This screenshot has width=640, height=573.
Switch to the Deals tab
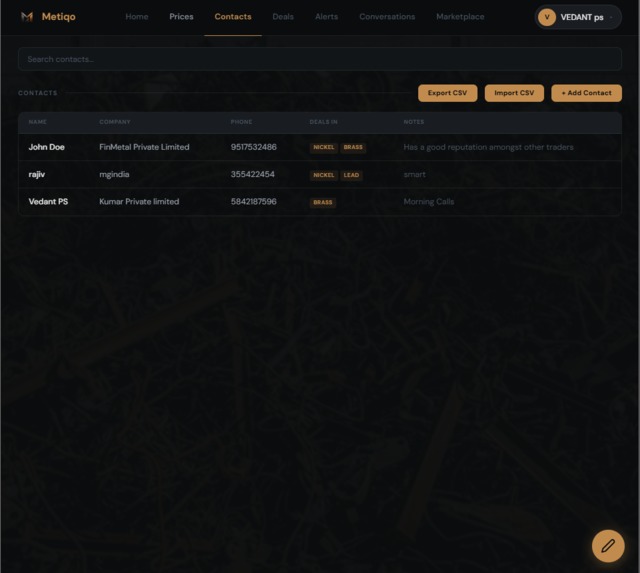pos(283,17)
